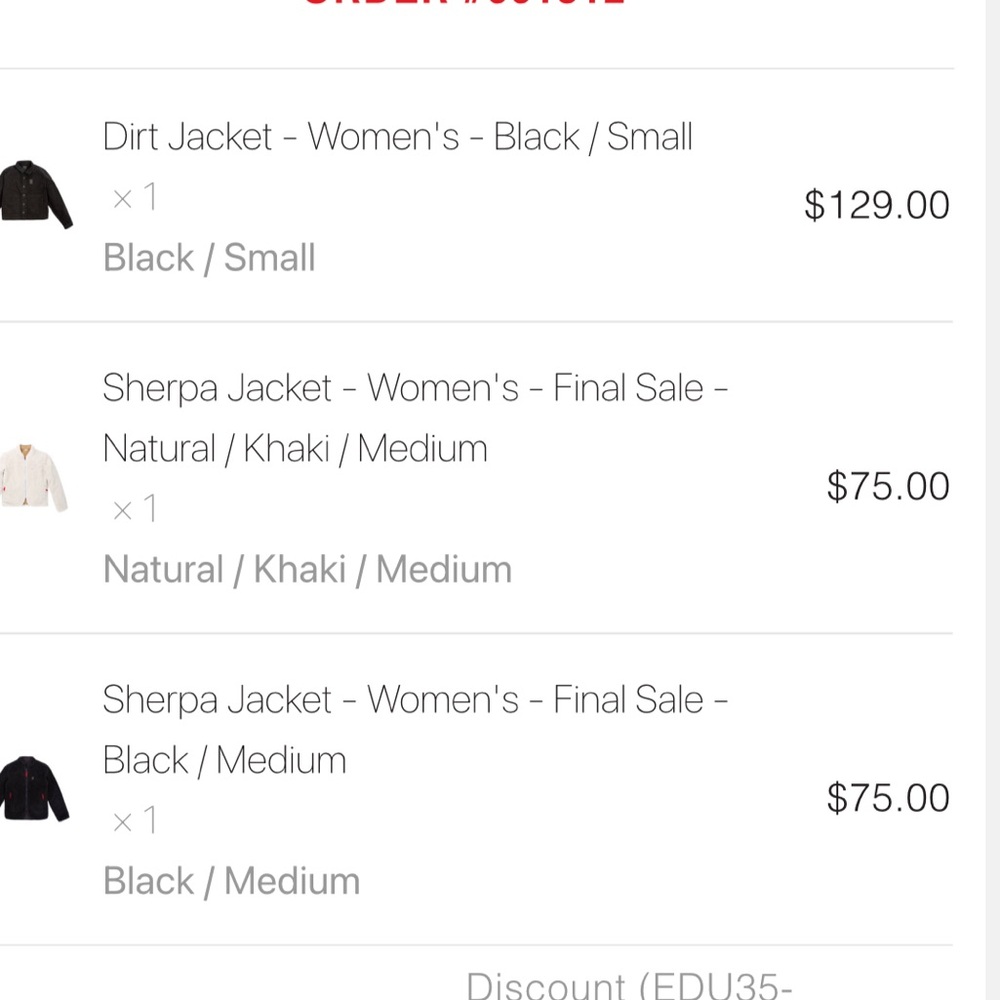Click the second line "Black / Medium" of Sherpa title
Viewport: 1000px width, 1000px height.
224,760
